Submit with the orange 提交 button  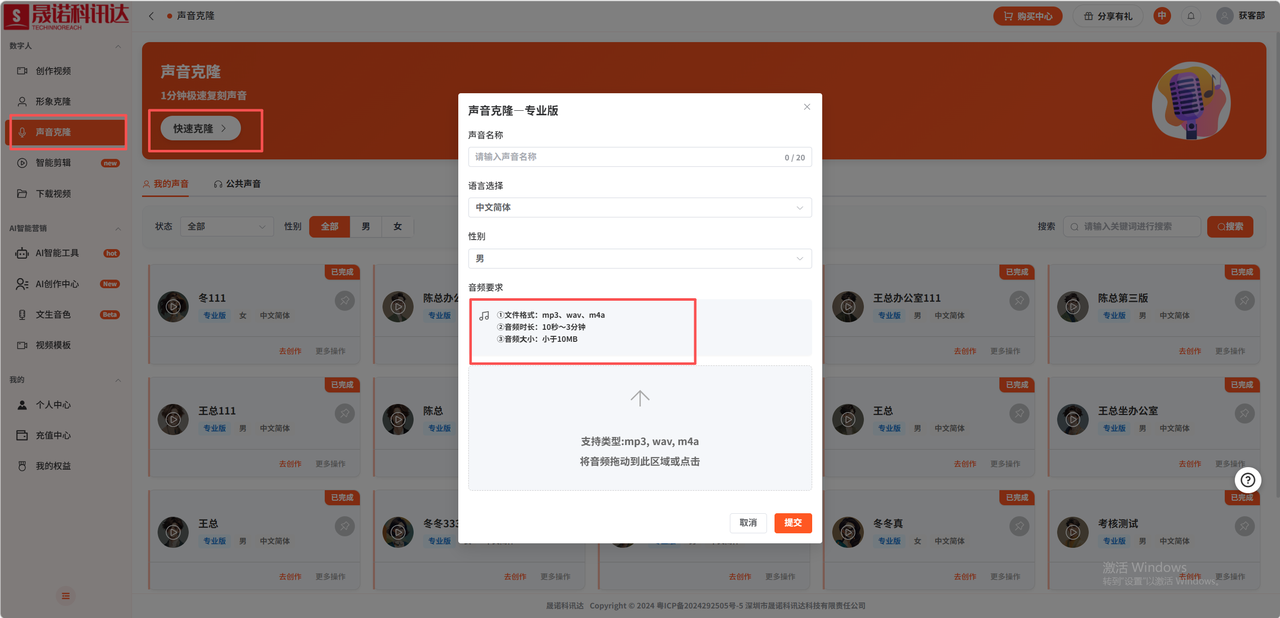(x=793, y=523)
